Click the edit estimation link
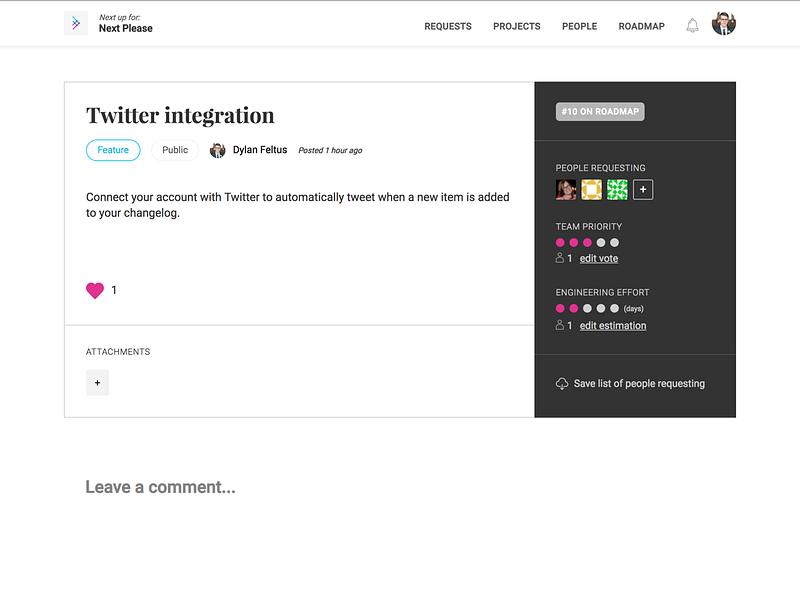This screenshot has width=800, height=600. tap(613, 326)
